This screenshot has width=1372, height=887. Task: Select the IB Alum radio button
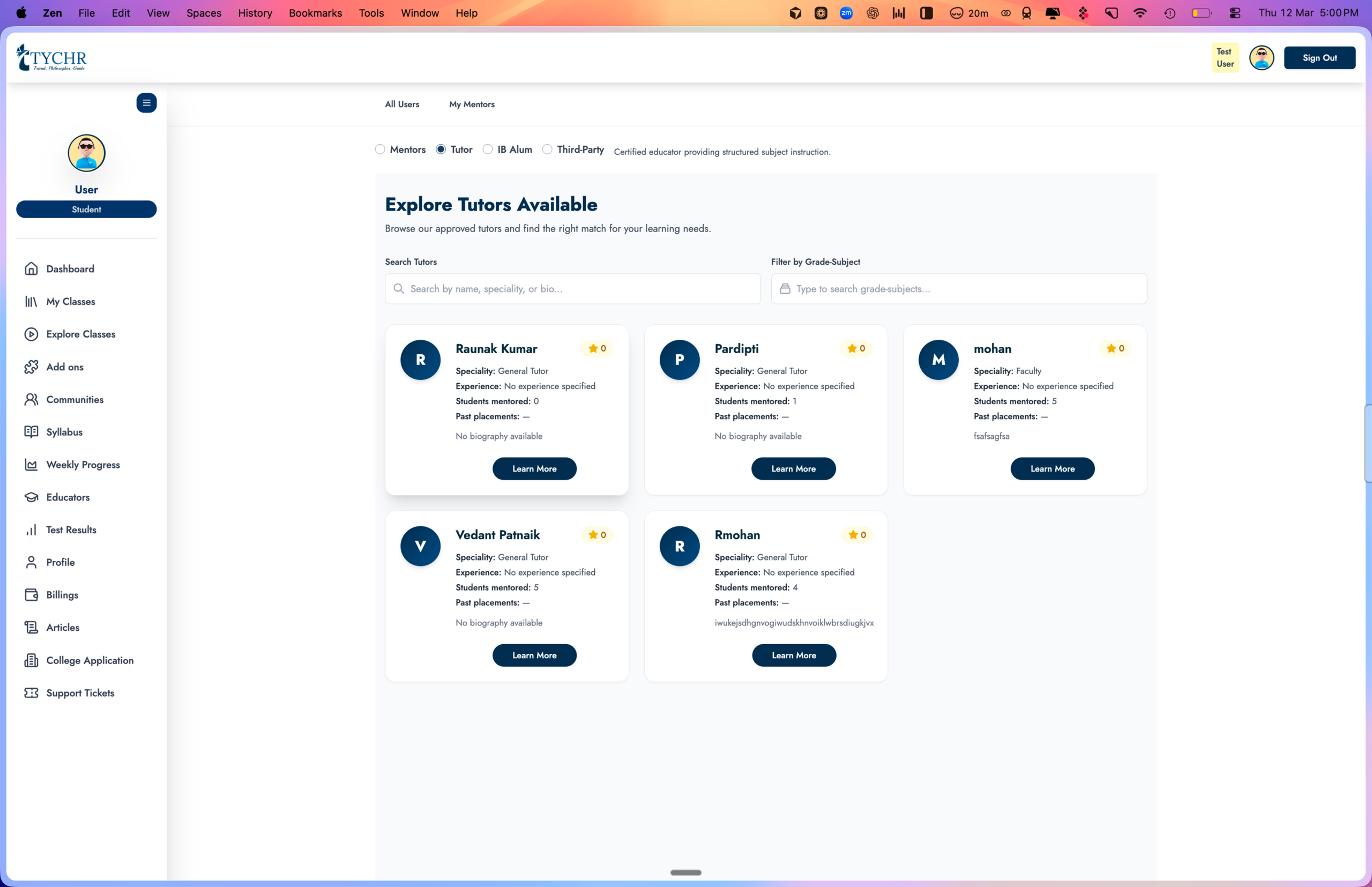pos(488,149)
